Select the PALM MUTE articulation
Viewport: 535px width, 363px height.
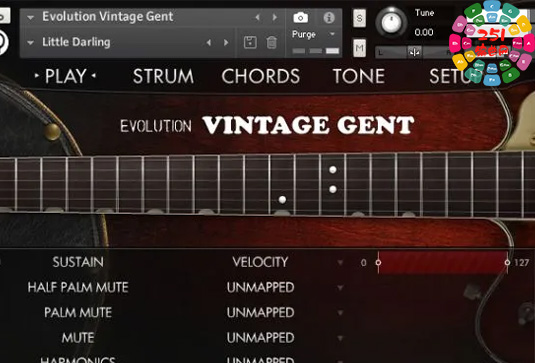pos(78,313)
